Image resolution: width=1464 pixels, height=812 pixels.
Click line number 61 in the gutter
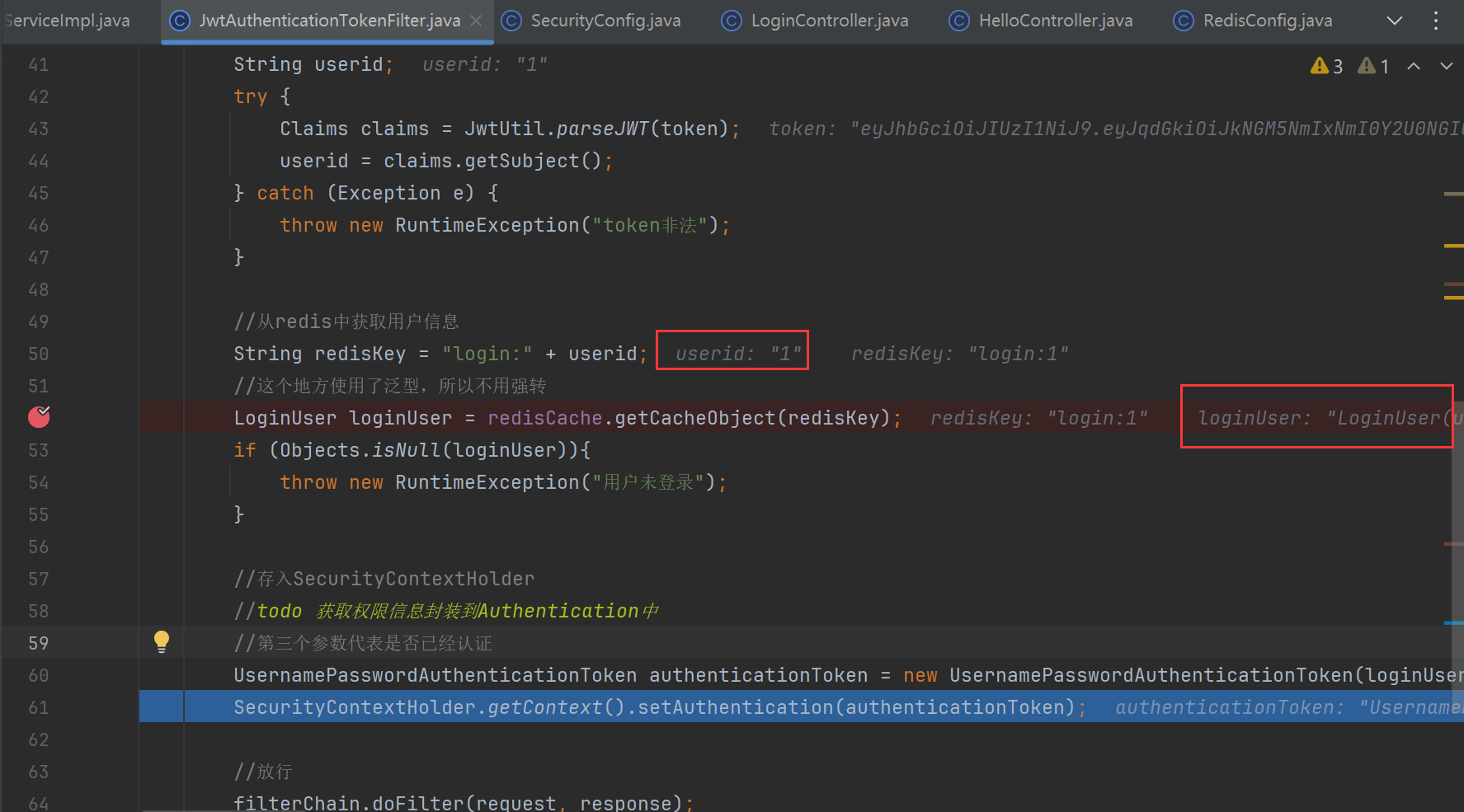point(39,707)
